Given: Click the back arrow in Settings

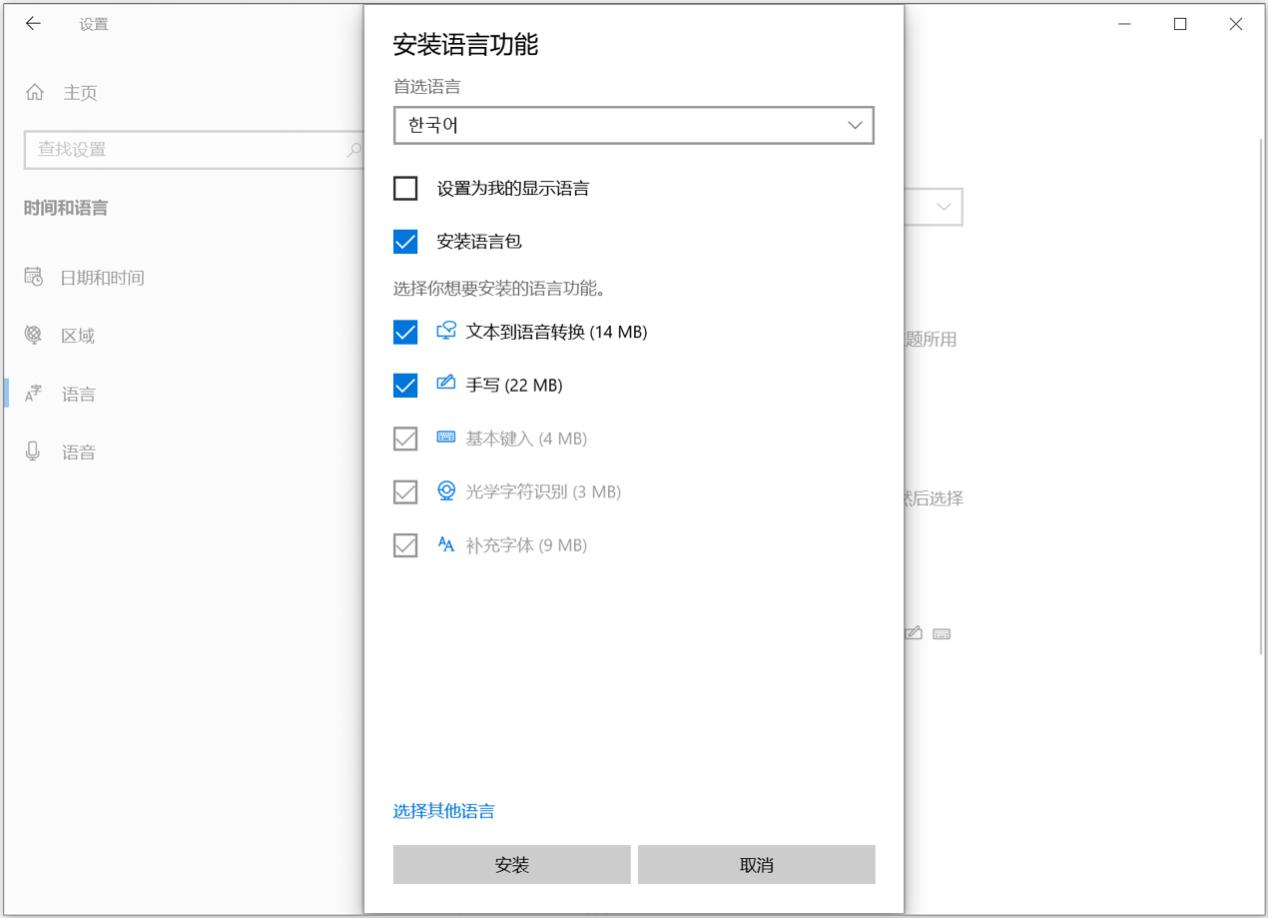Looking at the screenshot, I should point(33,24).
